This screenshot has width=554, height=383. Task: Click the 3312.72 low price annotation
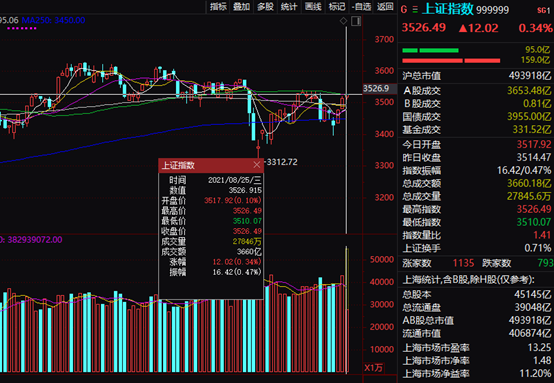tap(282, 162)
